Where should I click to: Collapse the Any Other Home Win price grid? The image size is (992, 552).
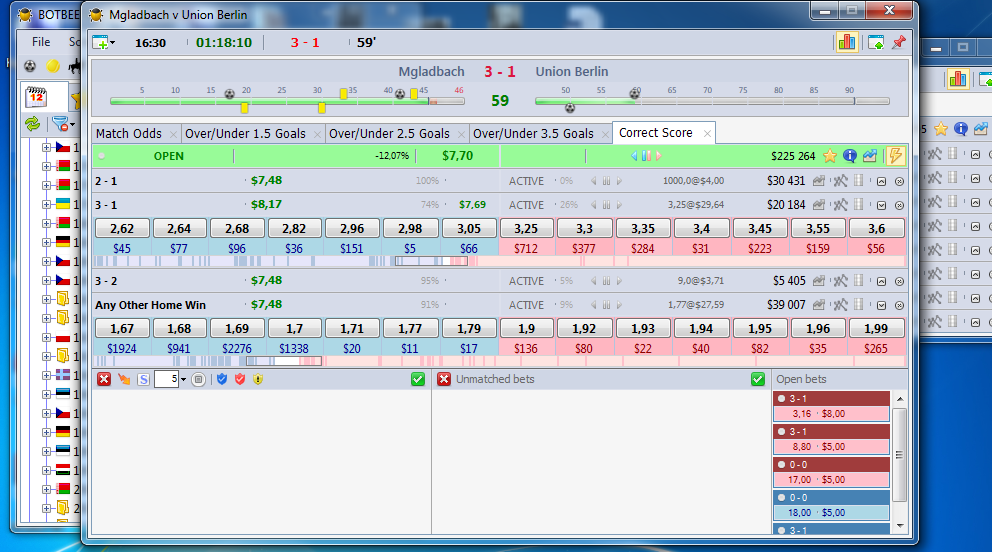(881, 305)
